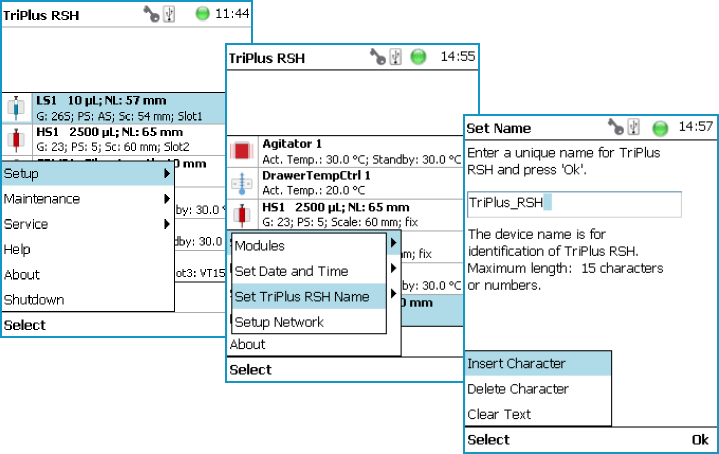719x454 pixels.
Task: Click the wrench icon in 11:44 window
Action: (151, 14)
